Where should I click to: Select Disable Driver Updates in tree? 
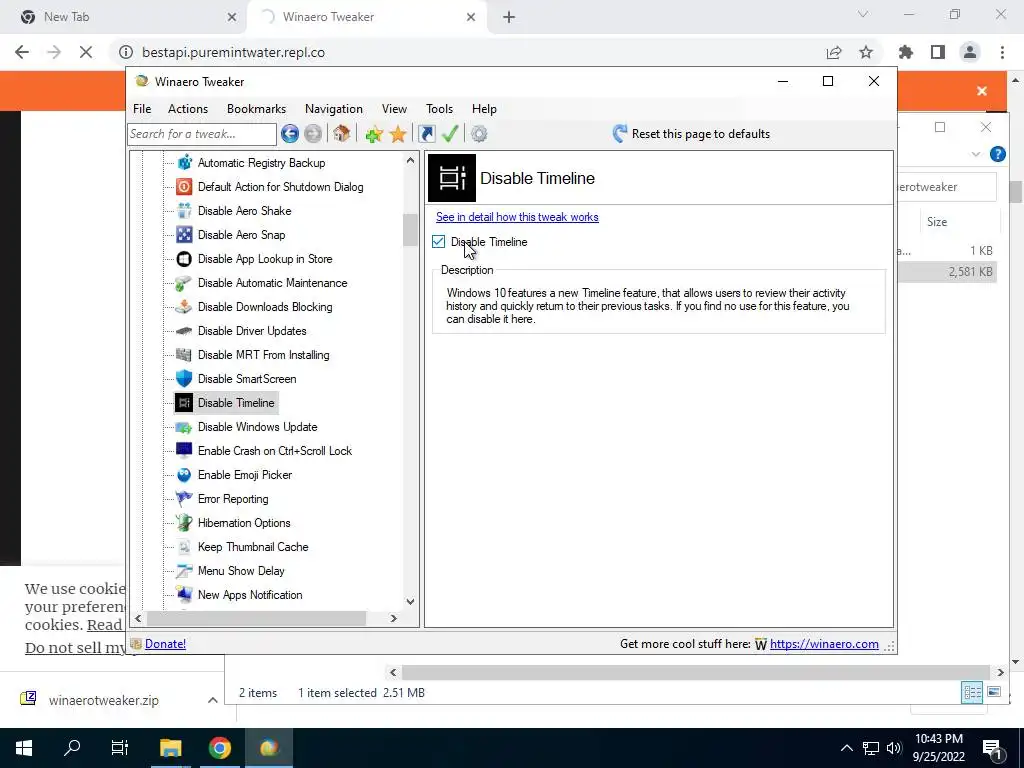252,331
